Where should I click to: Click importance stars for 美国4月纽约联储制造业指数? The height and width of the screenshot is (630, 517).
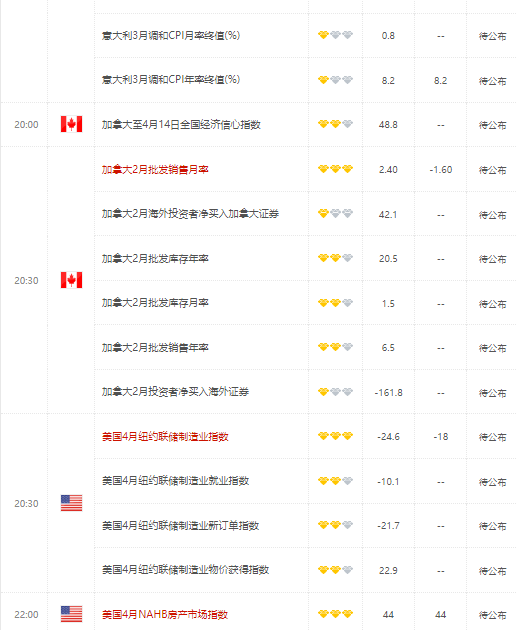tap(335, 436)
